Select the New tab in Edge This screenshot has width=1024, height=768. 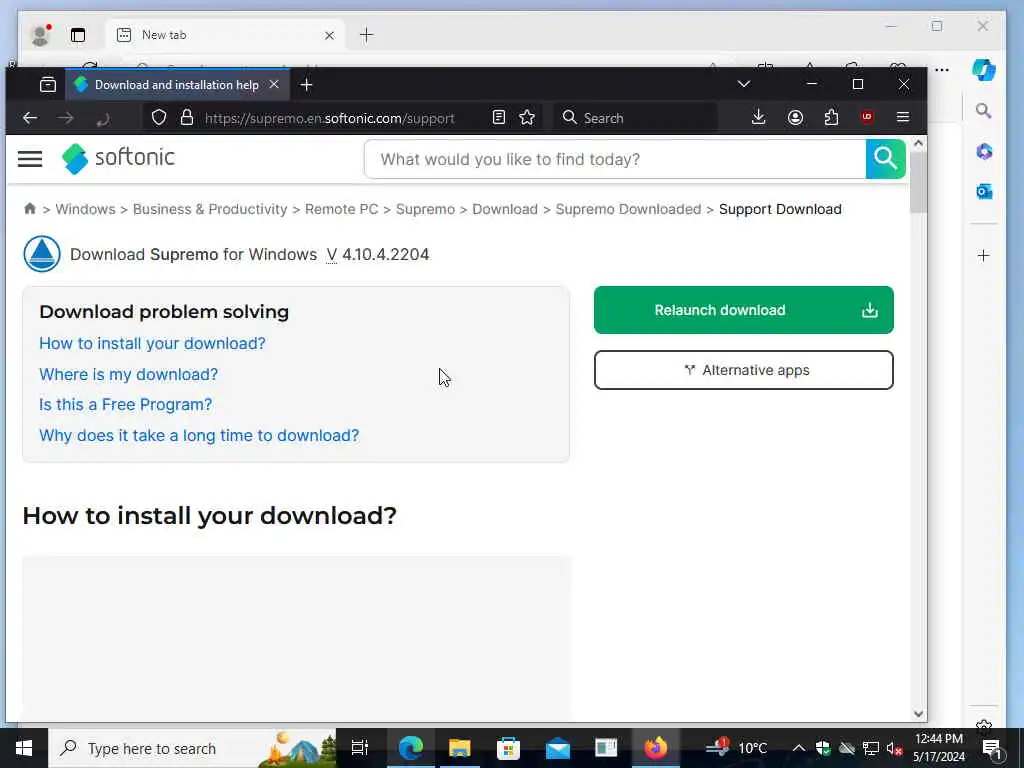[226, 35]
